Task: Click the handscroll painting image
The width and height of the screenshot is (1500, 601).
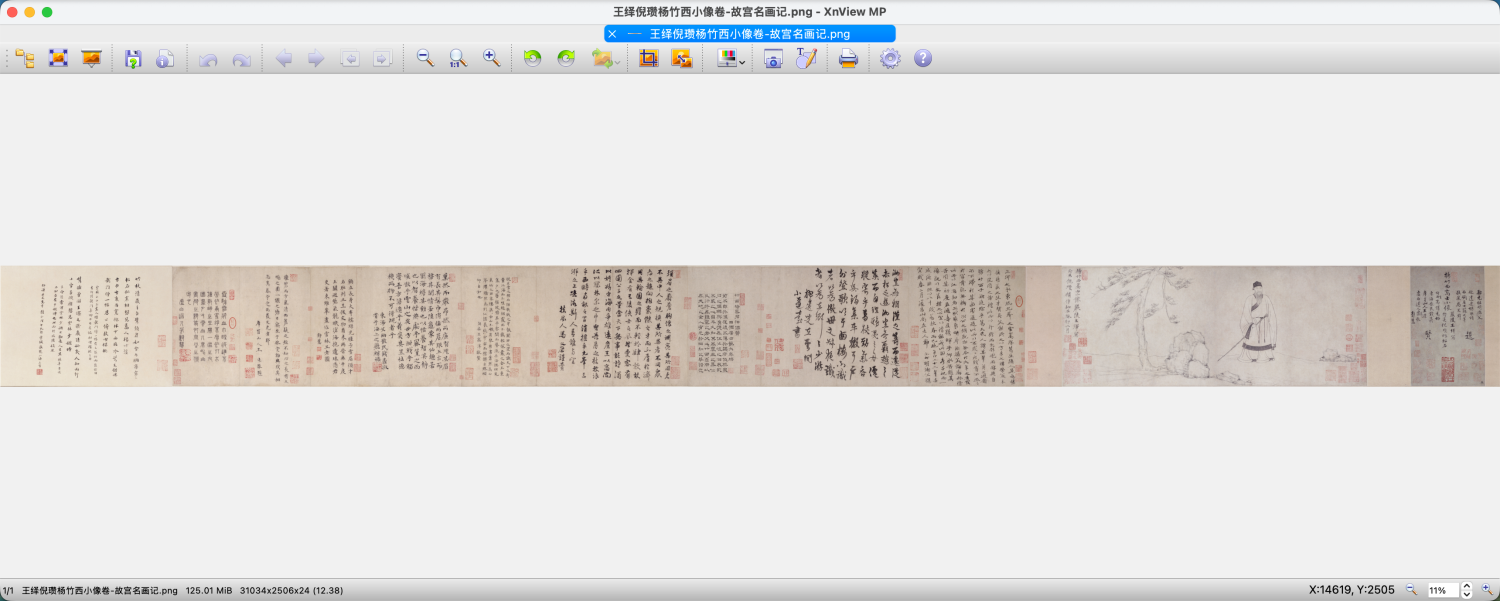Action: tap(750, 326)
